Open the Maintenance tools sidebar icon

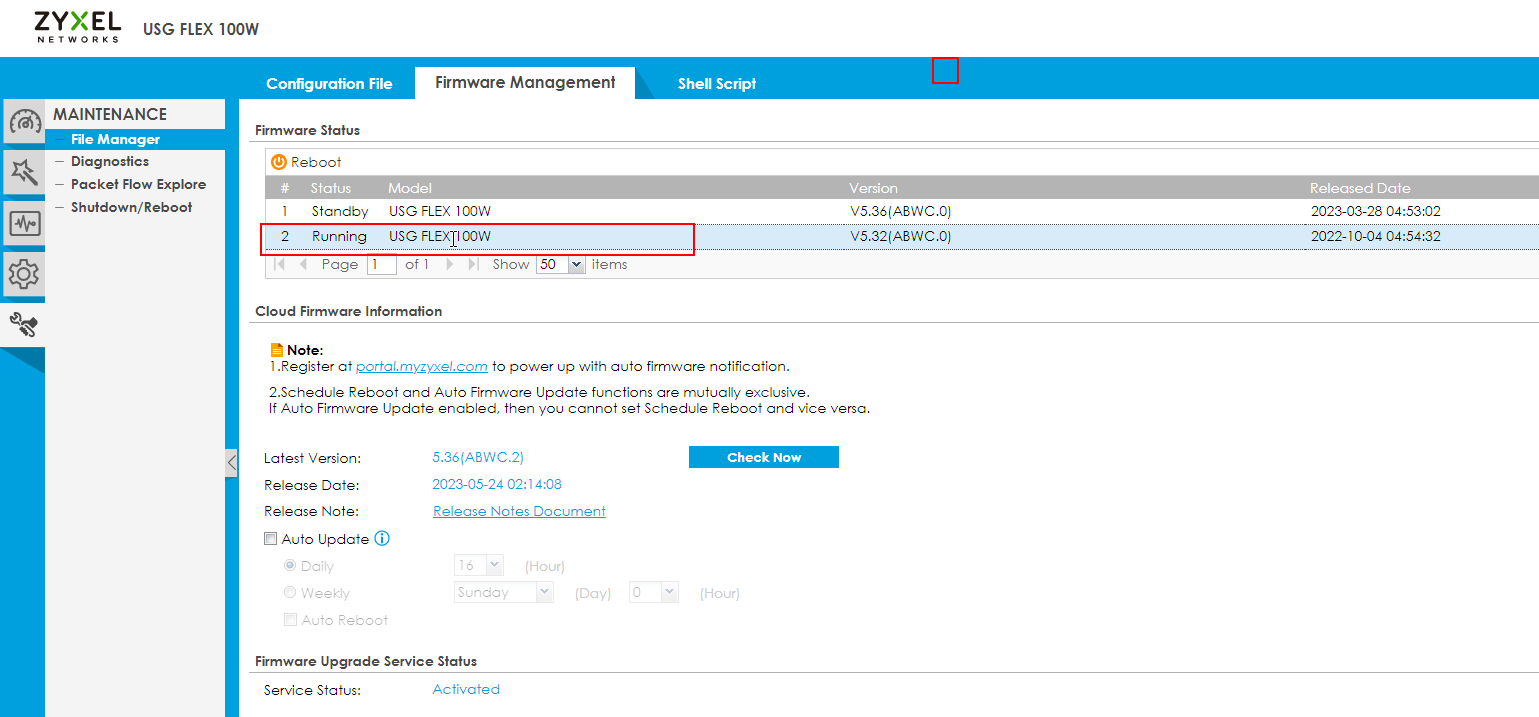tap(24, 323)
